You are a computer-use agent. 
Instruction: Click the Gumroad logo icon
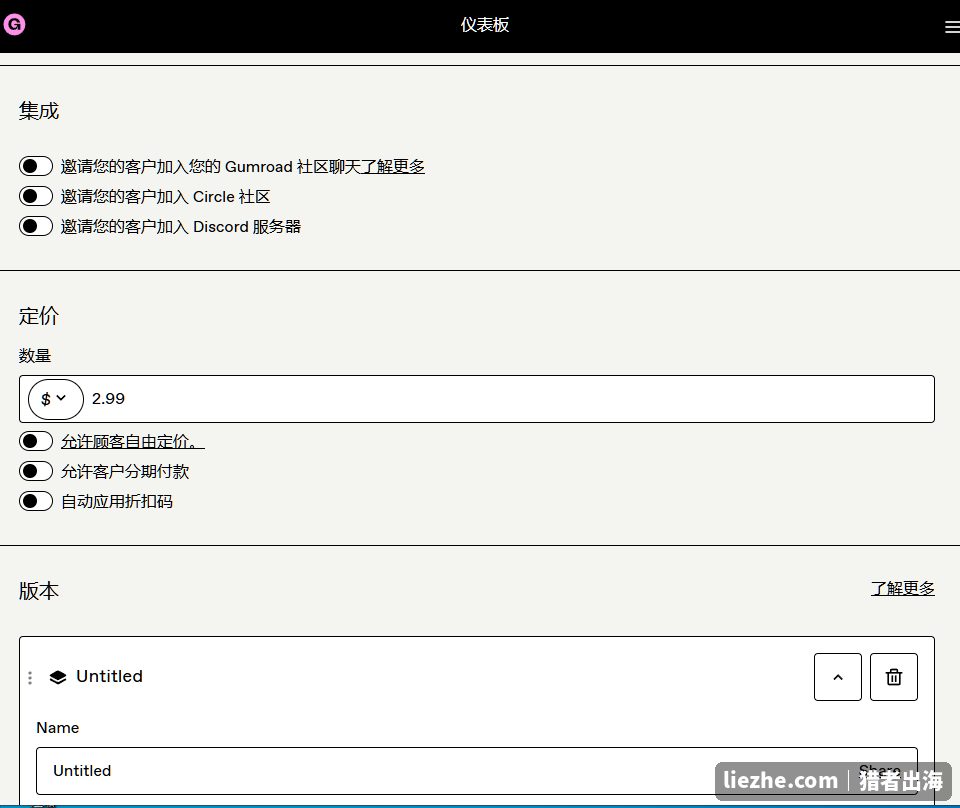pos(14,24)
